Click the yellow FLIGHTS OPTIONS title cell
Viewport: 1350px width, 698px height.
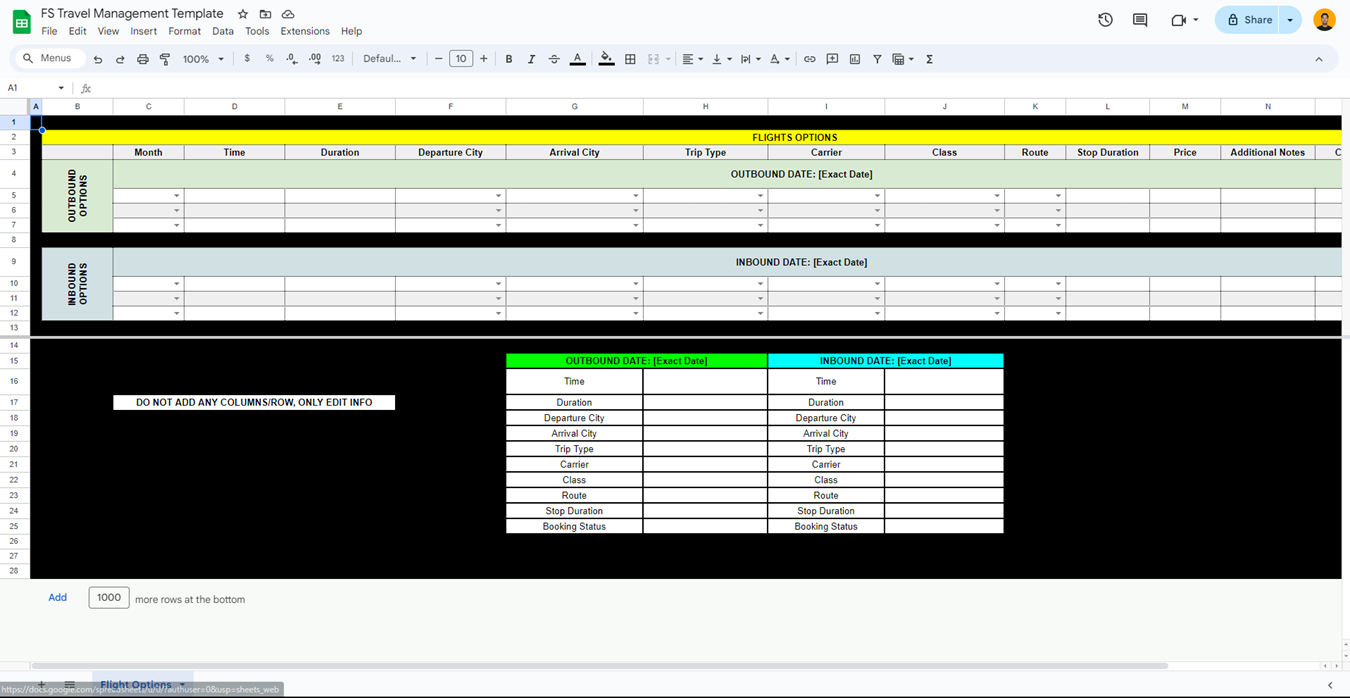coord(692,137)
